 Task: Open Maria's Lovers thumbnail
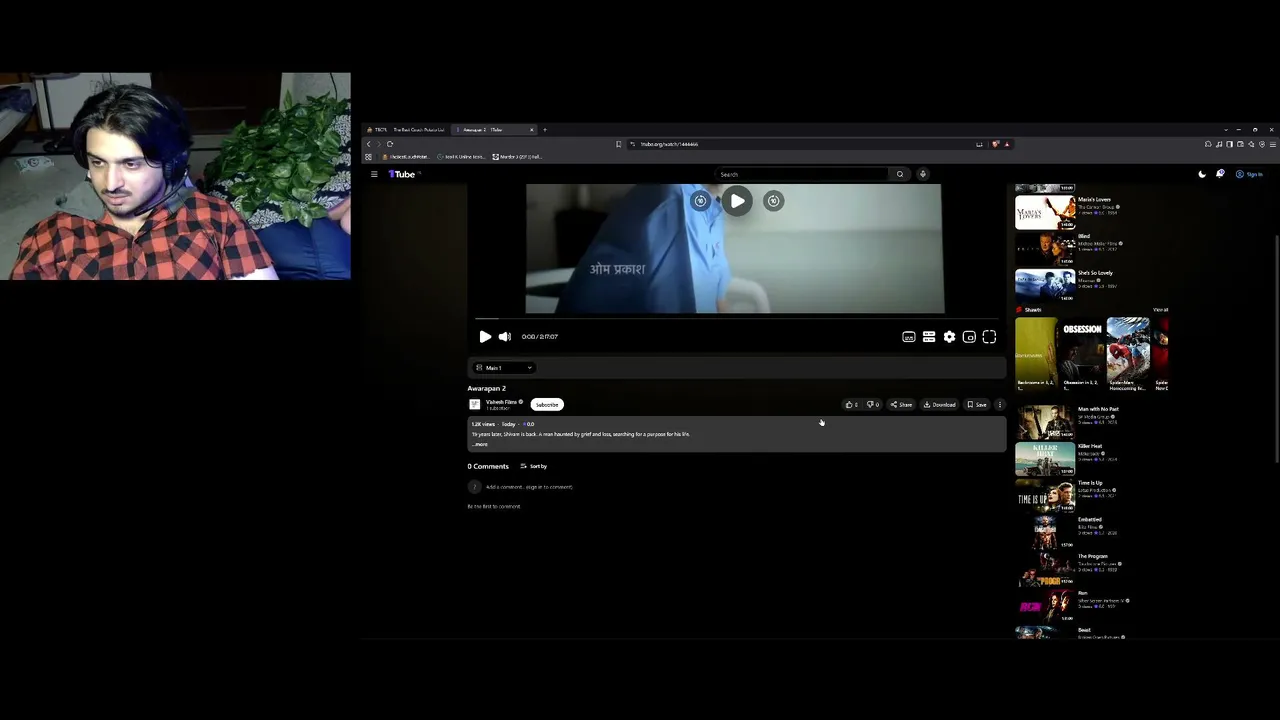point(1045,212)
